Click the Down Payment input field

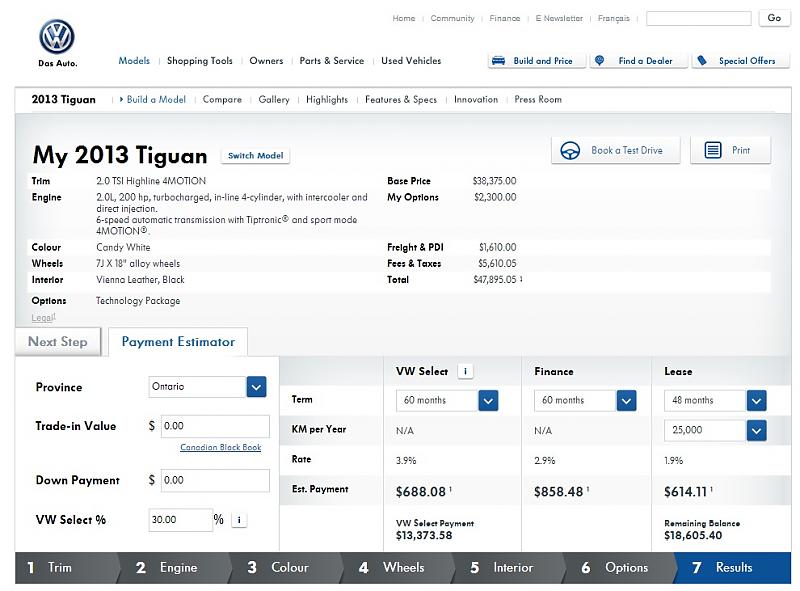(x=215, y=480)
